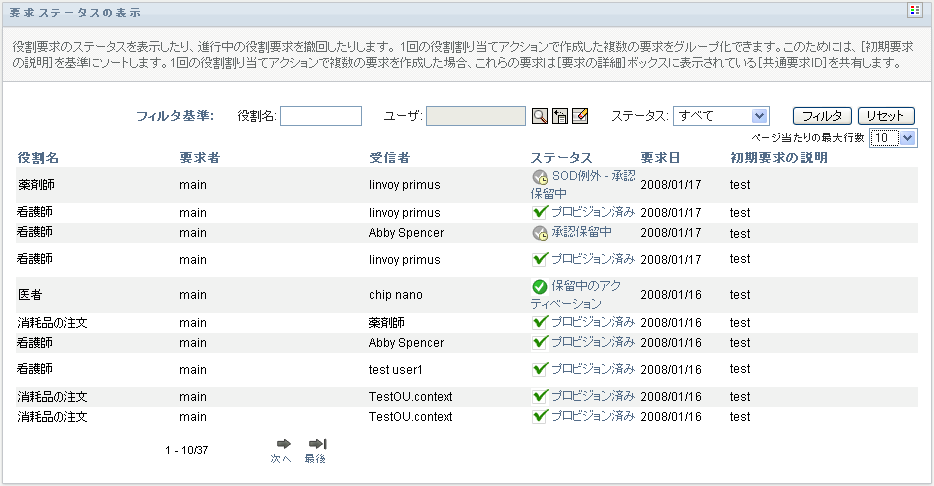
Task: Sort by 受信者 column header
Action: (x=389, y=158)
